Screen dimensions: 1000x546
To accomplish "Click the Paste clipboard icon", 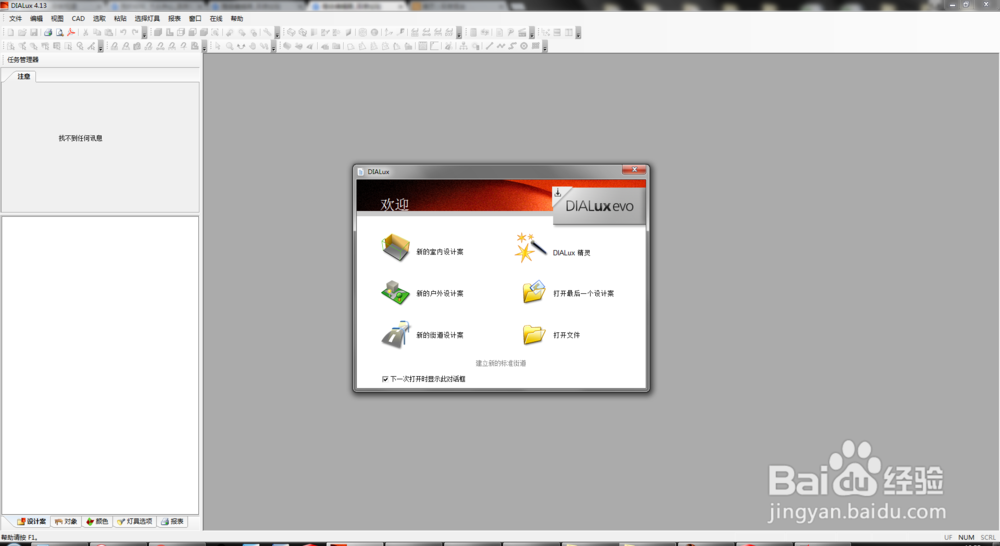I will click(x=108, y=33).
